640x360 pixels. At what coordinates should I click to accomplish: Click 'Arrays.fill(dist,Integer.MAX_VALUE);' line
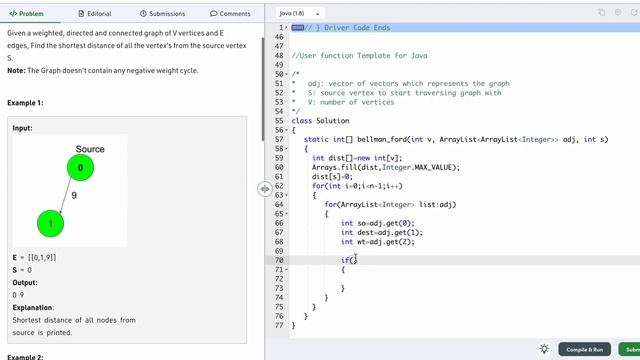(386, 167)
